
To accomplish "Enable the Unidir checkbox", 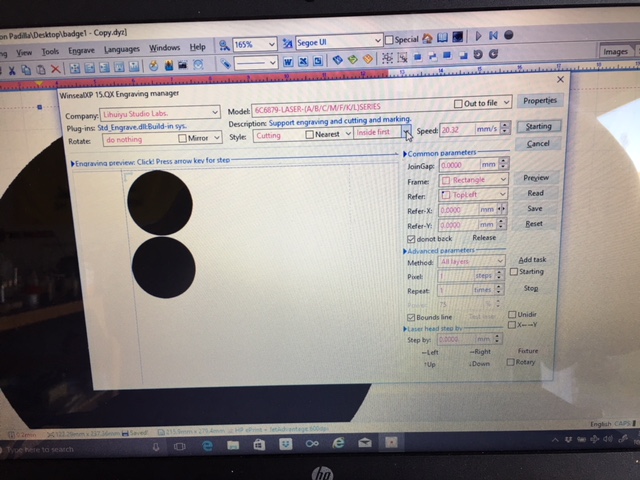I will tap(512, 314).
